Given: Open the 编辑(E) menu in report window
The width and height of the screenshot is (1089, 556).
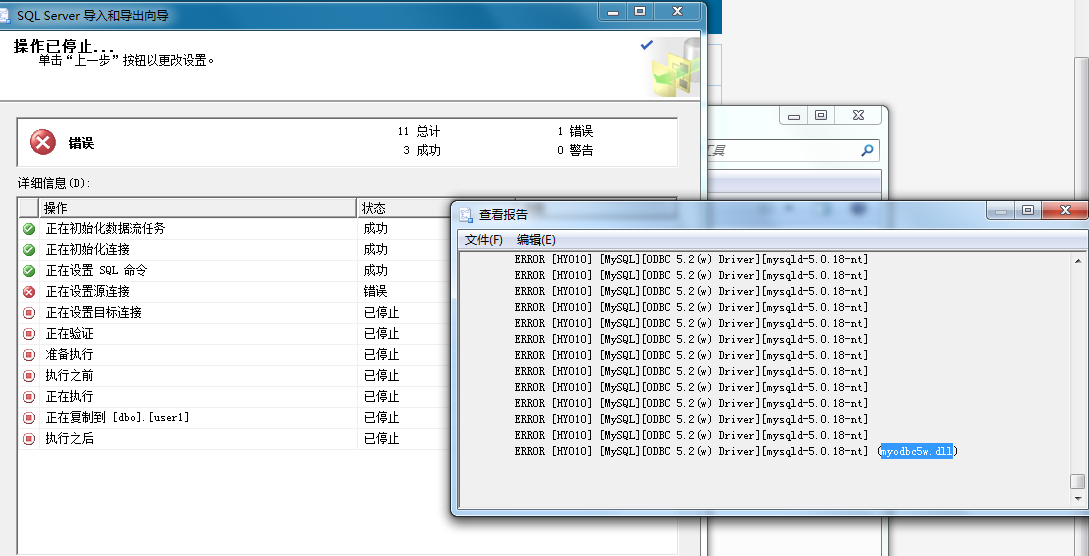Looking at the screenshot, I should click(x=536, y=239).
